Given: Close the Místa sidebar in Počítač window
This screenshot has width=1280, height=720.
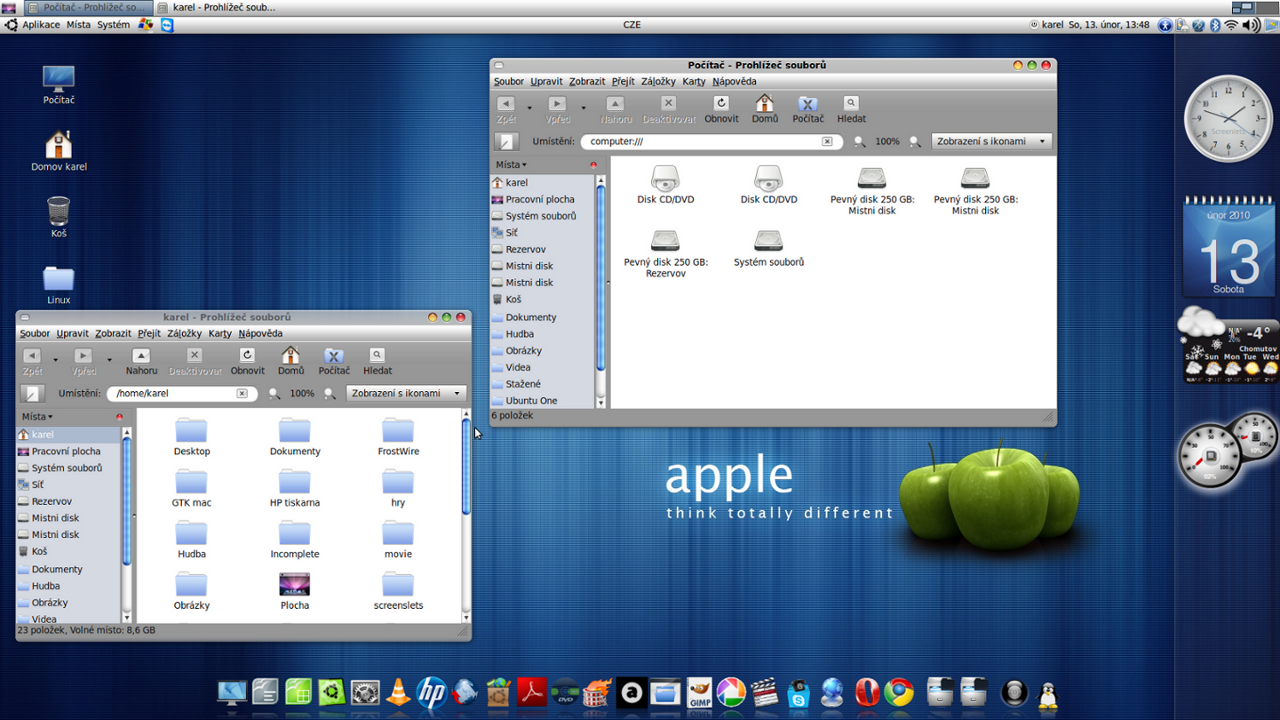Looking at the screenshot, I should pos(593,165).
